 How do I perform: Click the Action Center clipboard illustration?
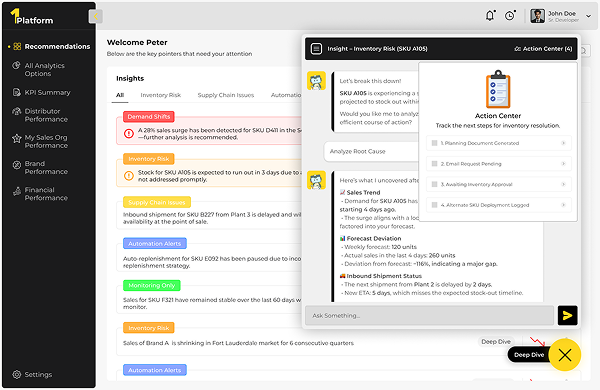(x=498, y=89)
